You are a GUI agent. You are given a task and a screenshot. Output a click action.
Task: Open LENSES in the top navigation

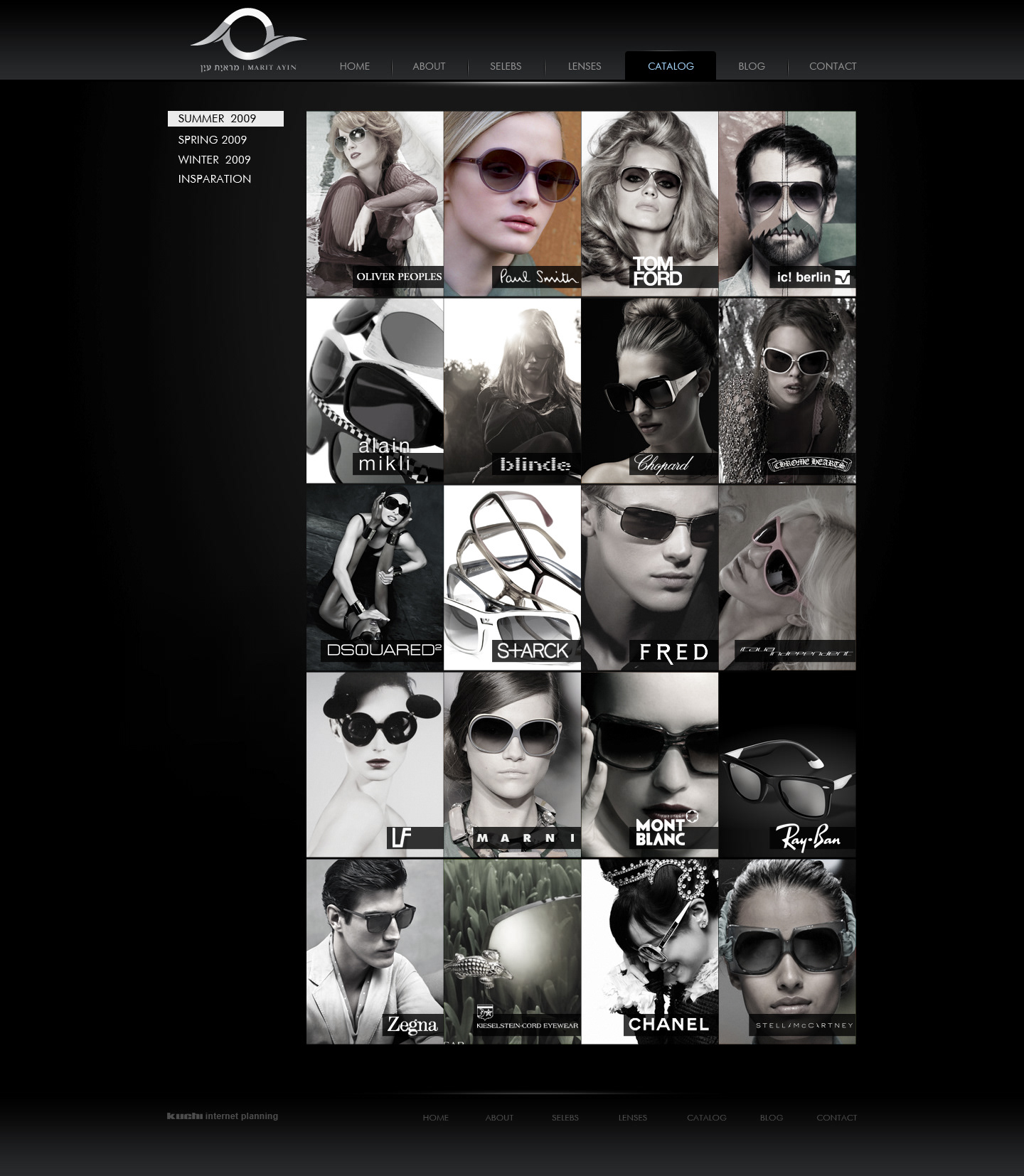coord(585,66)
